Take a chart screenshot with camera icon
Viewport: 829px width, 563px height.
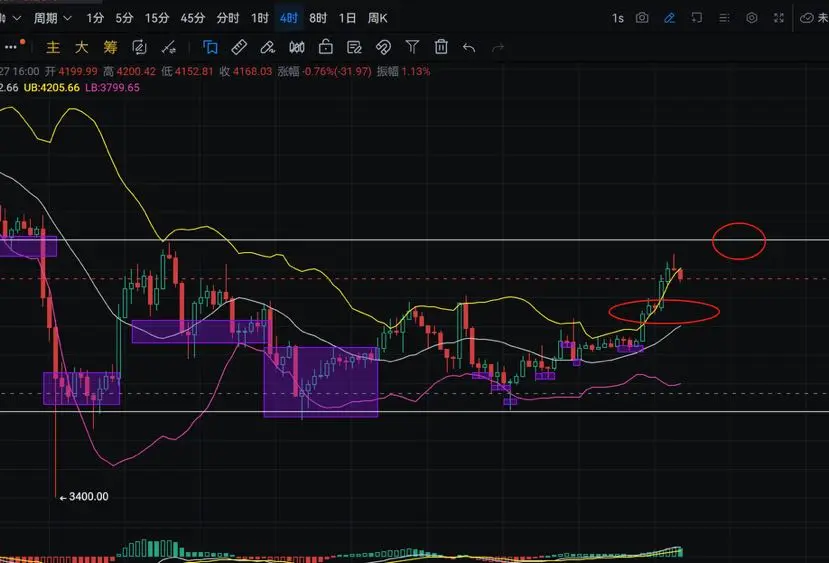pyautogui.click(x=642, y=18)
